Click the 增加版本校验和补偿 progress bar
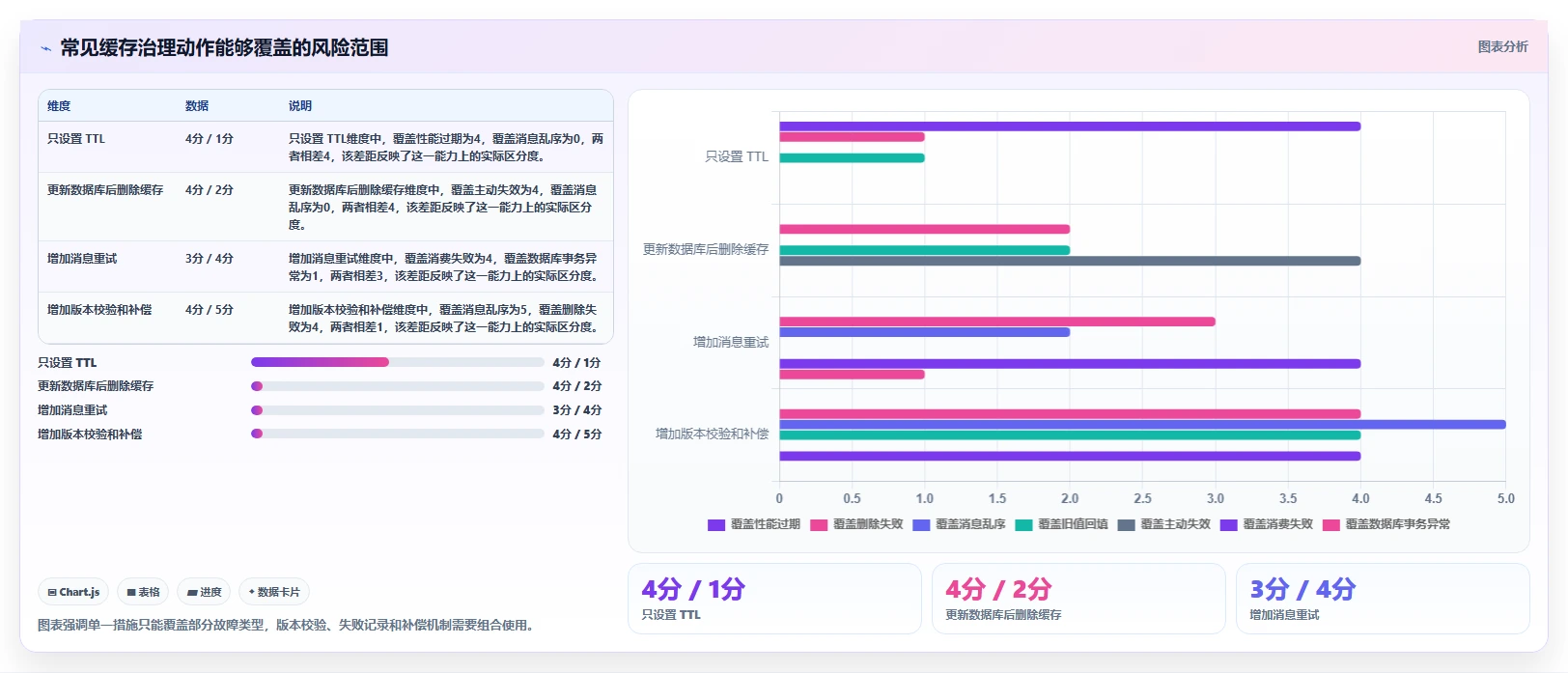Screen dimensions: 1568x673 pos(397,434)
